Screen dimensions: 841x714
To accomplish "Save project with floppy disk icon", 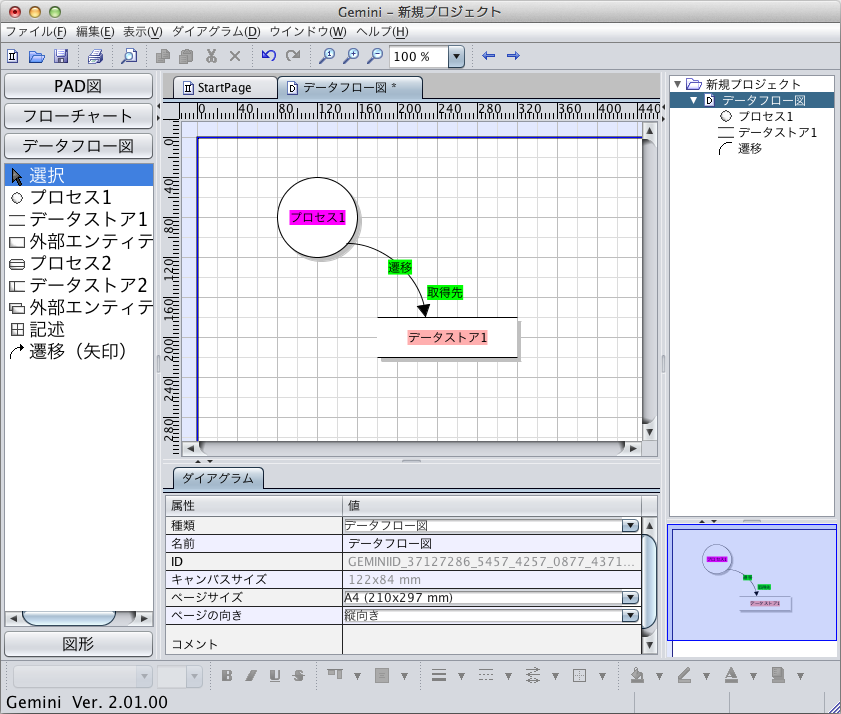I will 61,56.
